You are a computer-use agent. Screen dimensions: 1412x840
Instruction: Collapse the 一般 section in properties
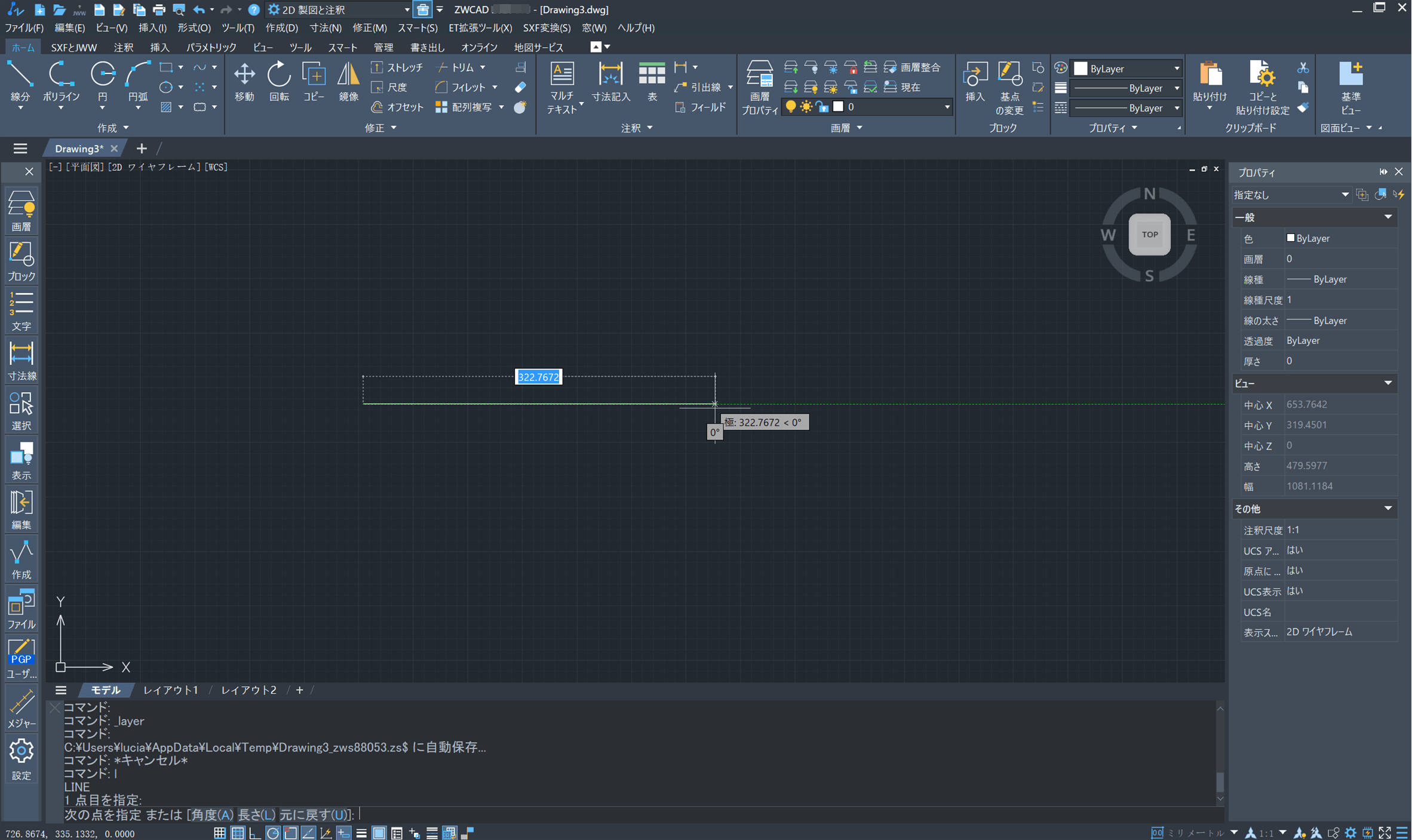pos(1388,217)
